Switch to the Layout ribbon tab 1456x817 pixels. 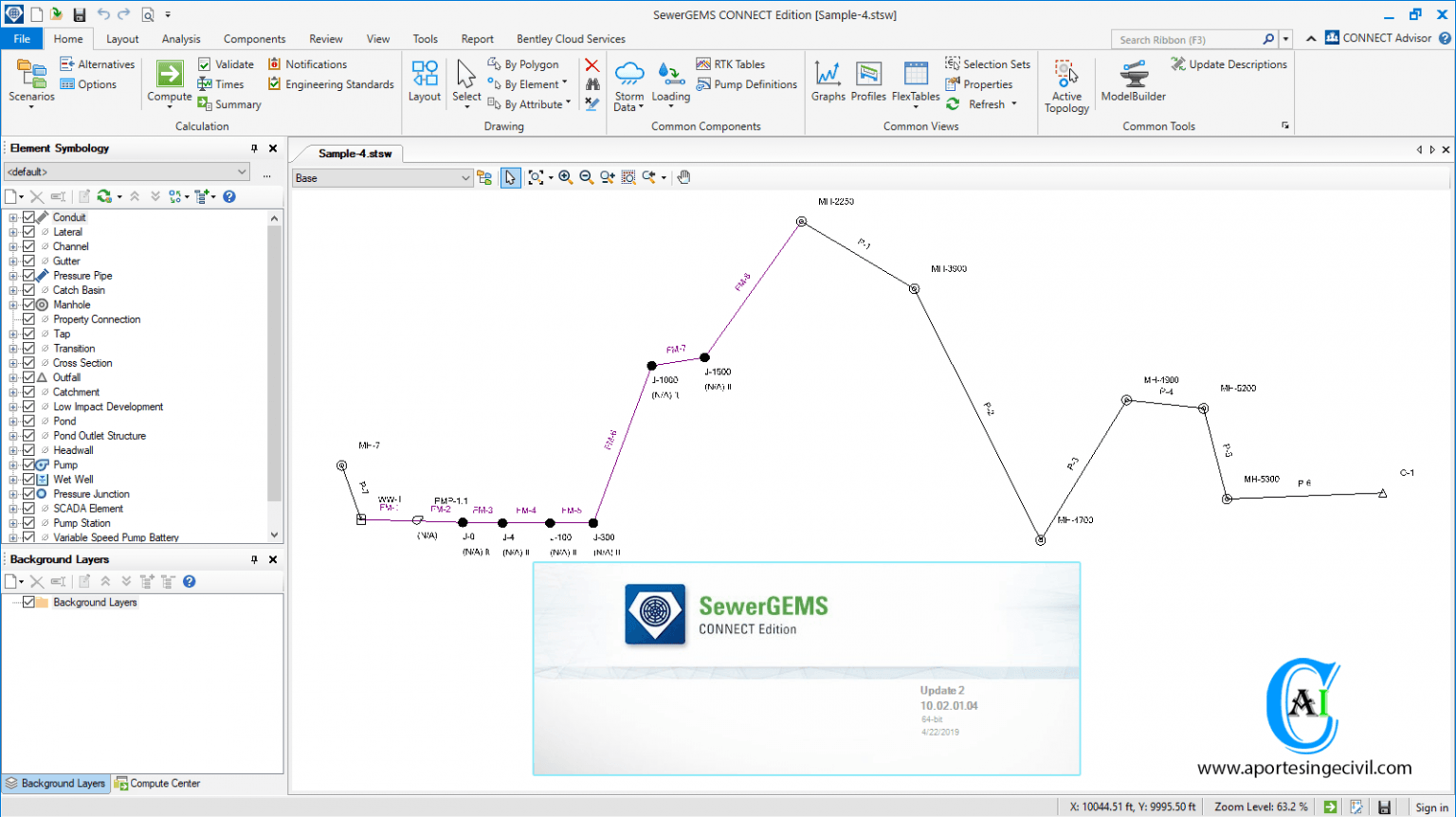(122, 39)
